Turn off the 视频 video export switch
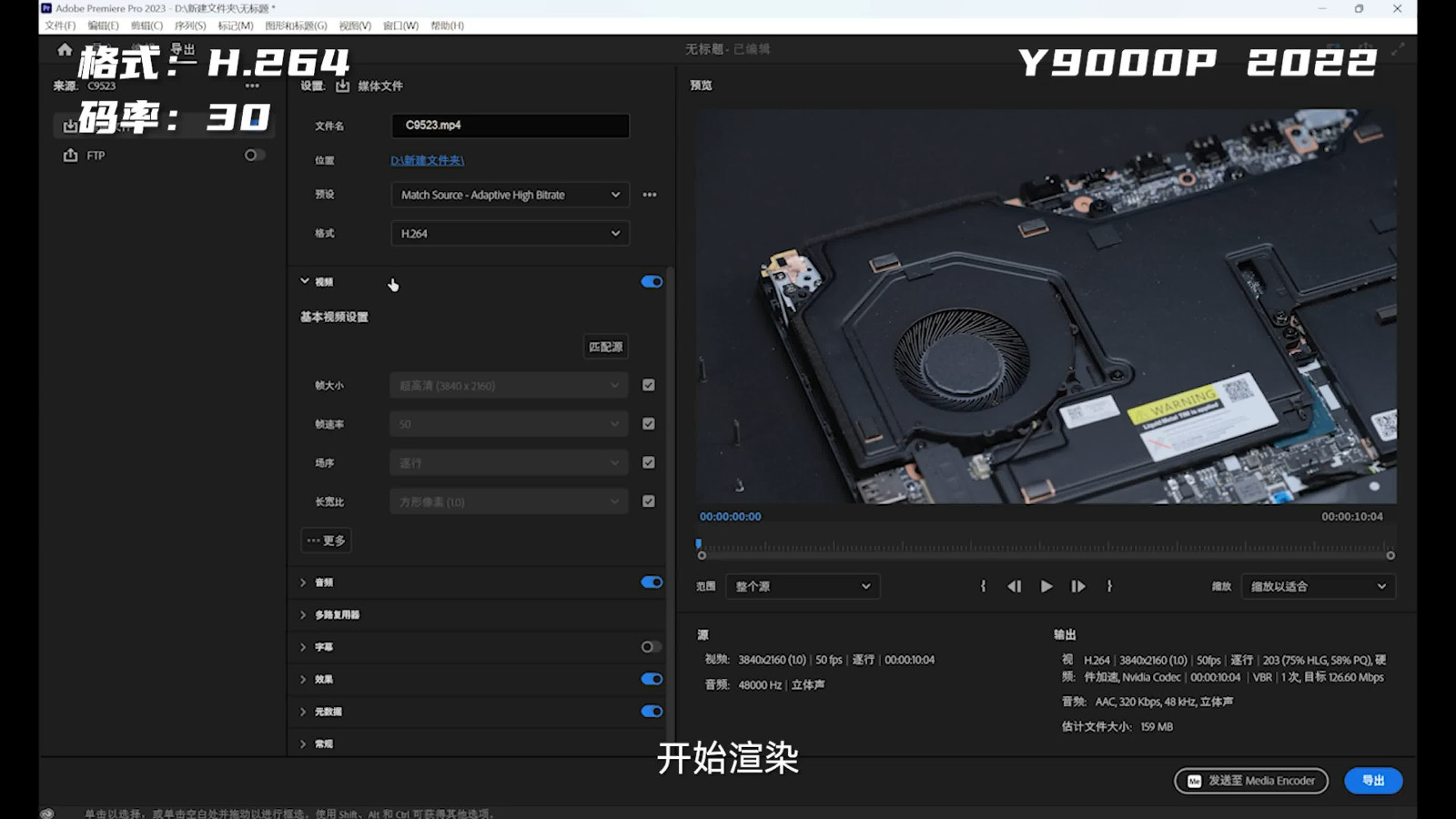Viewport: 1456px width, 819px height. click(652, 282)
